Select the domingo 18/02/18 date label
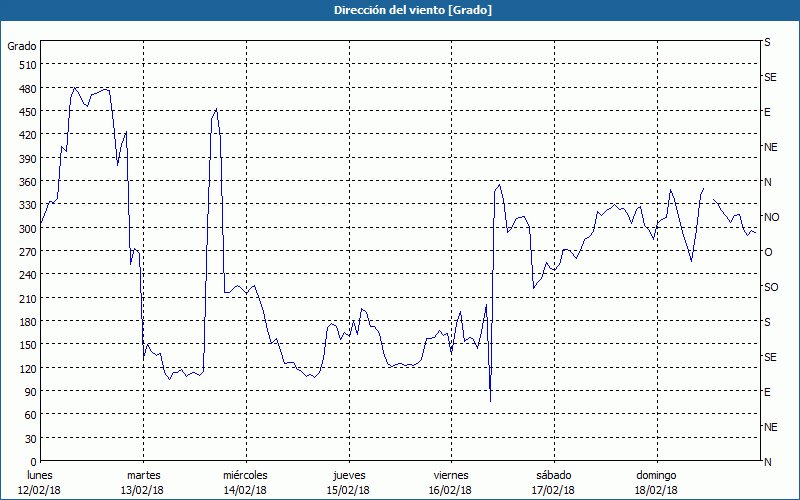Viewport: 800px width, 500px height. [x=656, y=482]
